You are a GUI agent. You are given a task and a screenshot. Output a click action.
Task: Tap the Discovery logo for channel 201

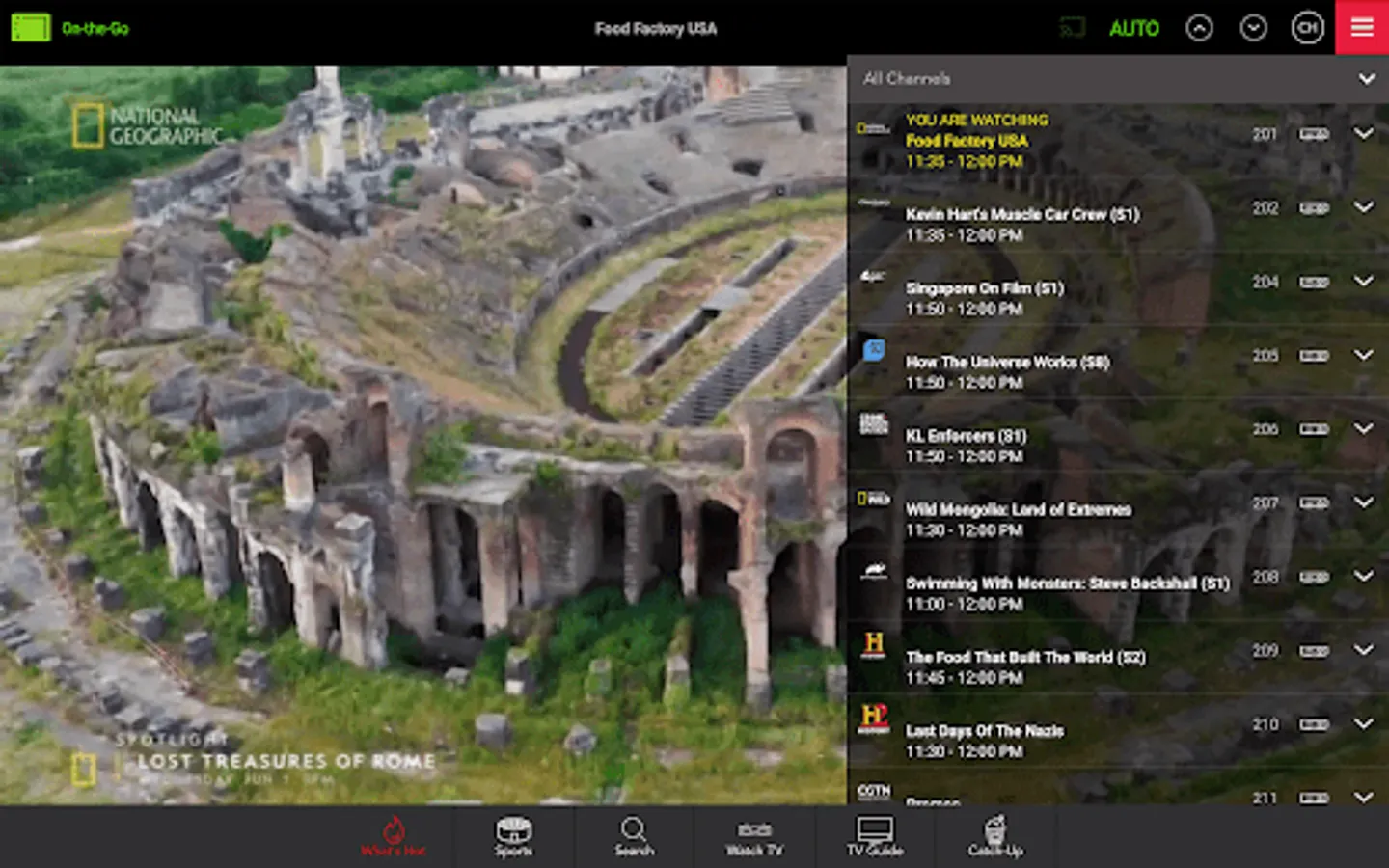coord(874,128)
